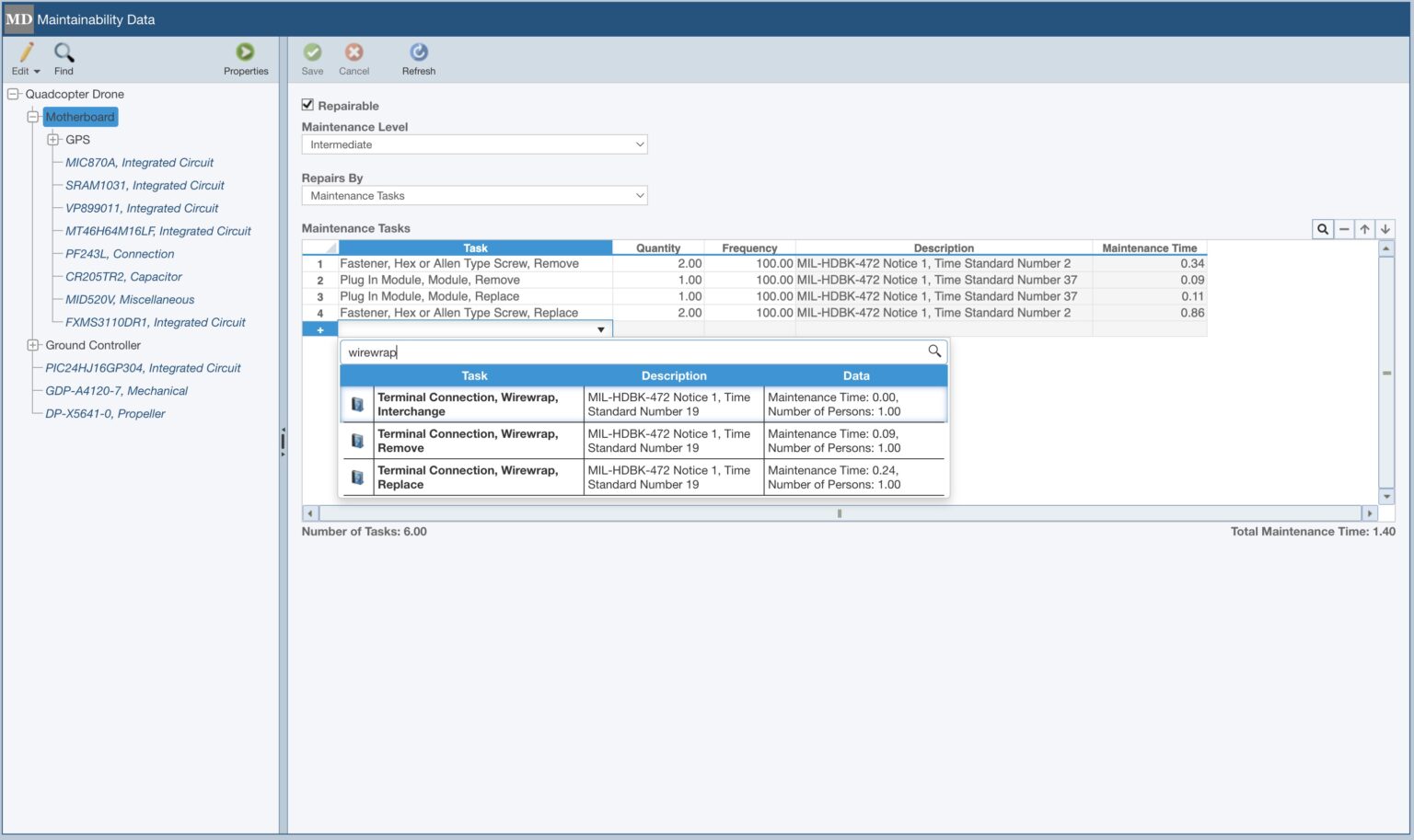Screen dimensions: 1414x840
Task: Remove a task using the minus icon
Action: pyautogui.click(x=1344, y=228)
